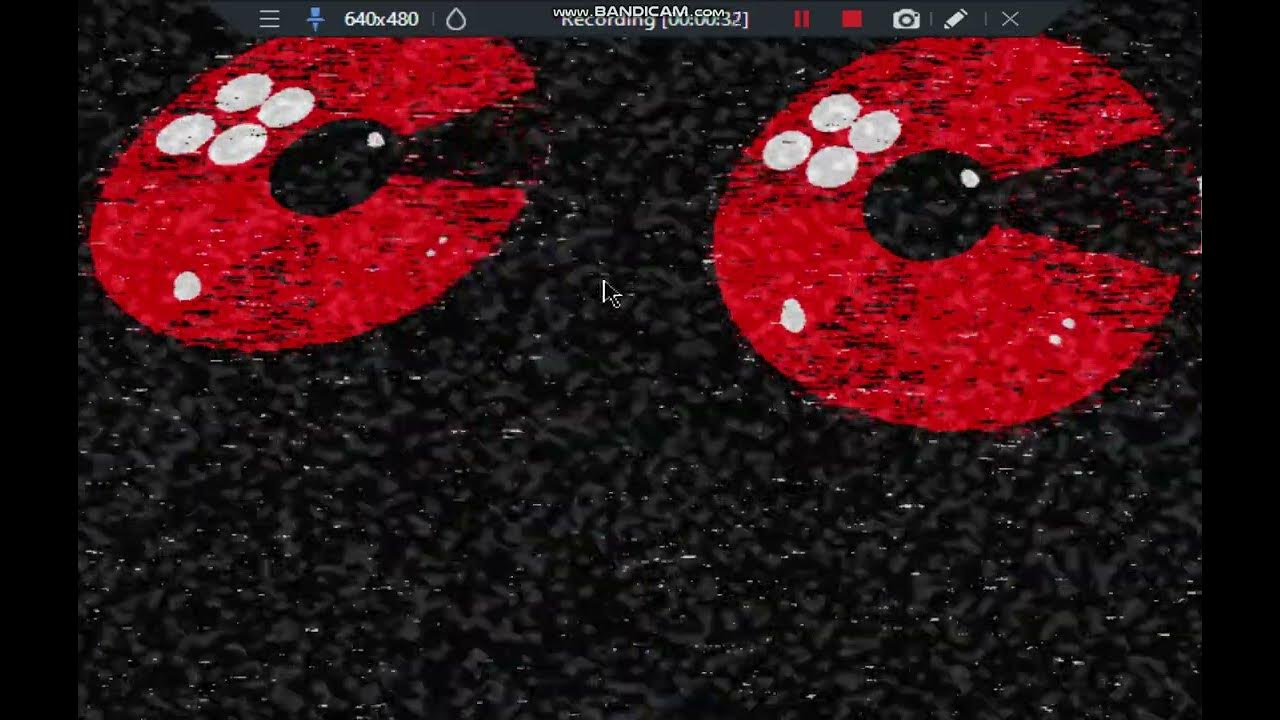Click small white dot inside left disc's black center
Image resolution: width=1280 pixels, height=720 pixels.
[375, 140]
